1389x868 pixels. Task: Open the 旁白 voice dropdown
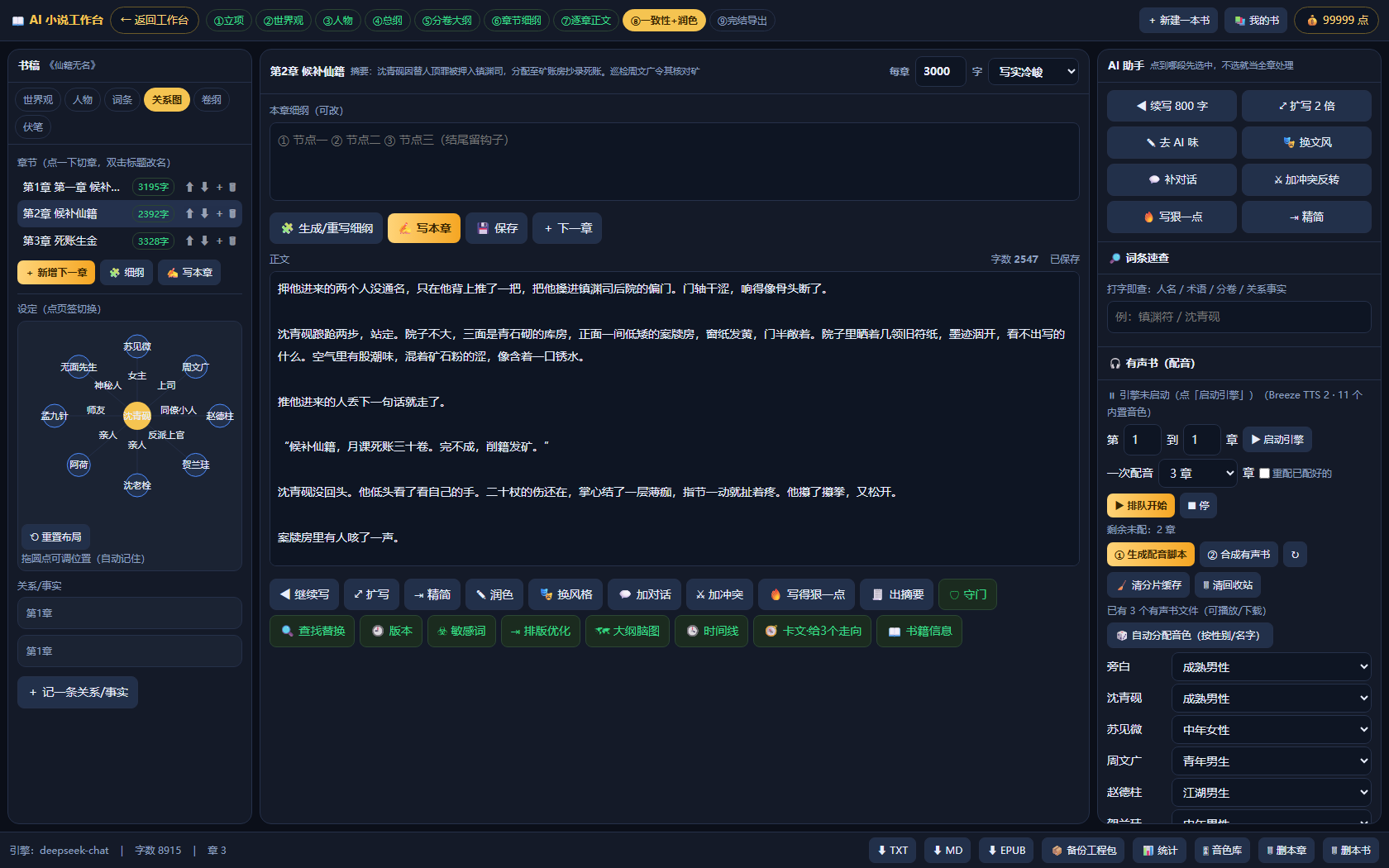point(1272,667)
